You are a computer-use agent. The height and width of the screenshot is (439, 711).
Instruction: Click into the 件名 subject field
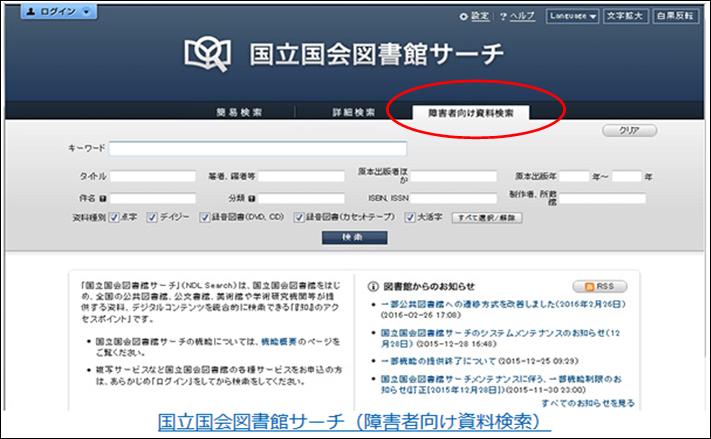pyautogui.click(x=153, y=199)
